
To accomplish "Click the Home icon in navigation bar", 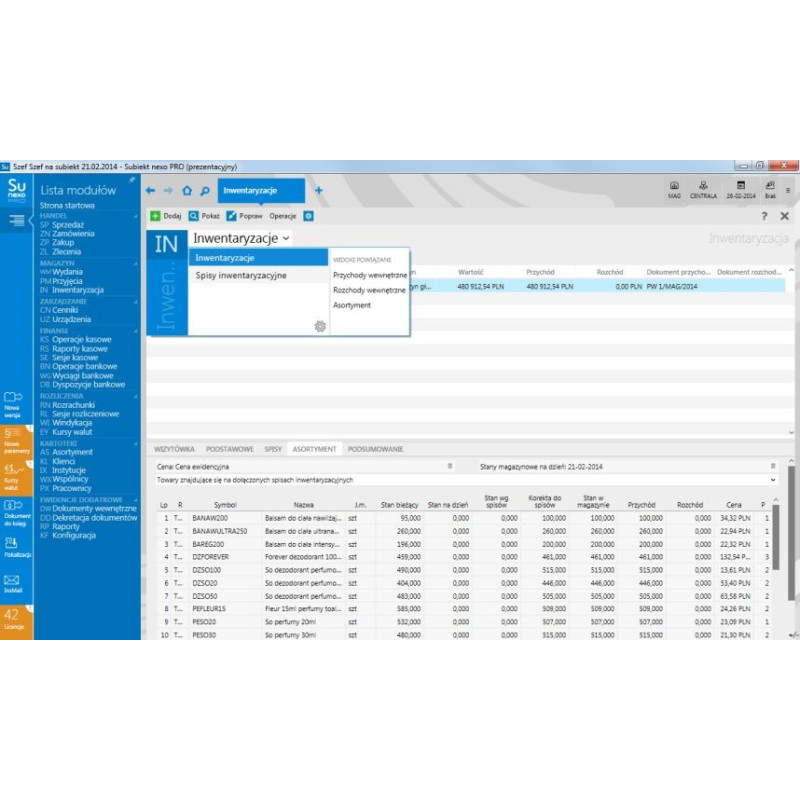I will coord(187,190).
